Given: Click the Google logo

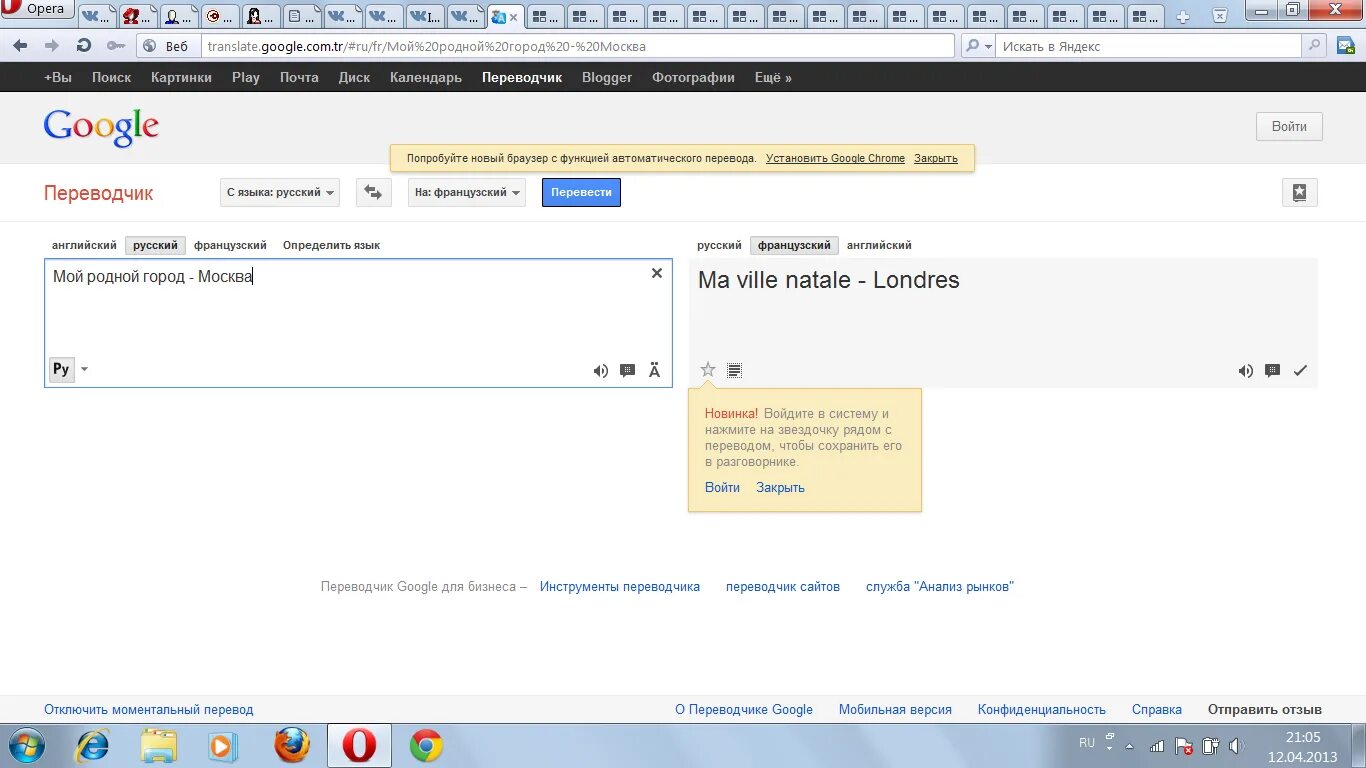Looking at the screenshot, I should pos(101,127).
